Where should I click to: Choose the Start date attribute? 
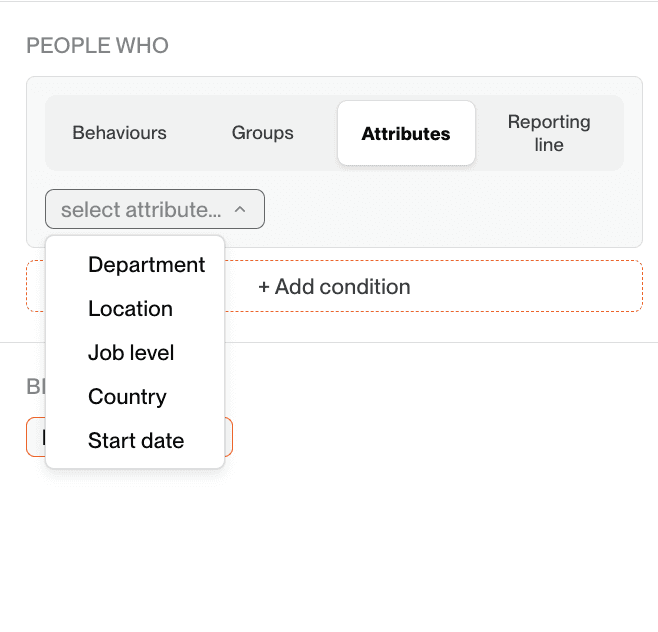tap(136, 441)
